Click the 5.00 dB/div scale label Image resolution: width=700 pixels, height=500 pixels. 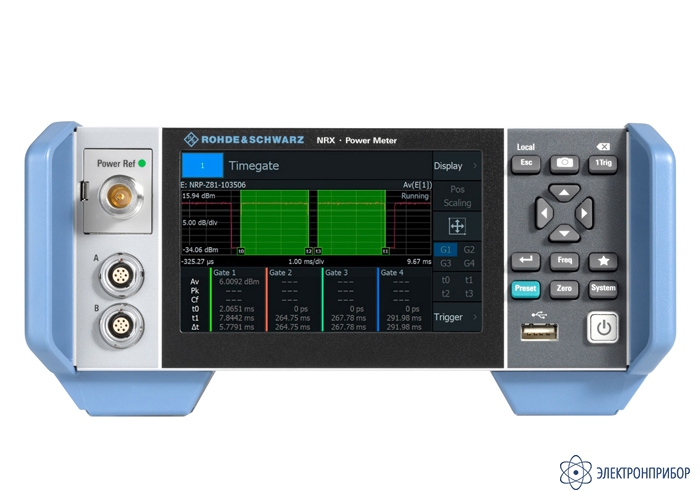coord(200,222)
